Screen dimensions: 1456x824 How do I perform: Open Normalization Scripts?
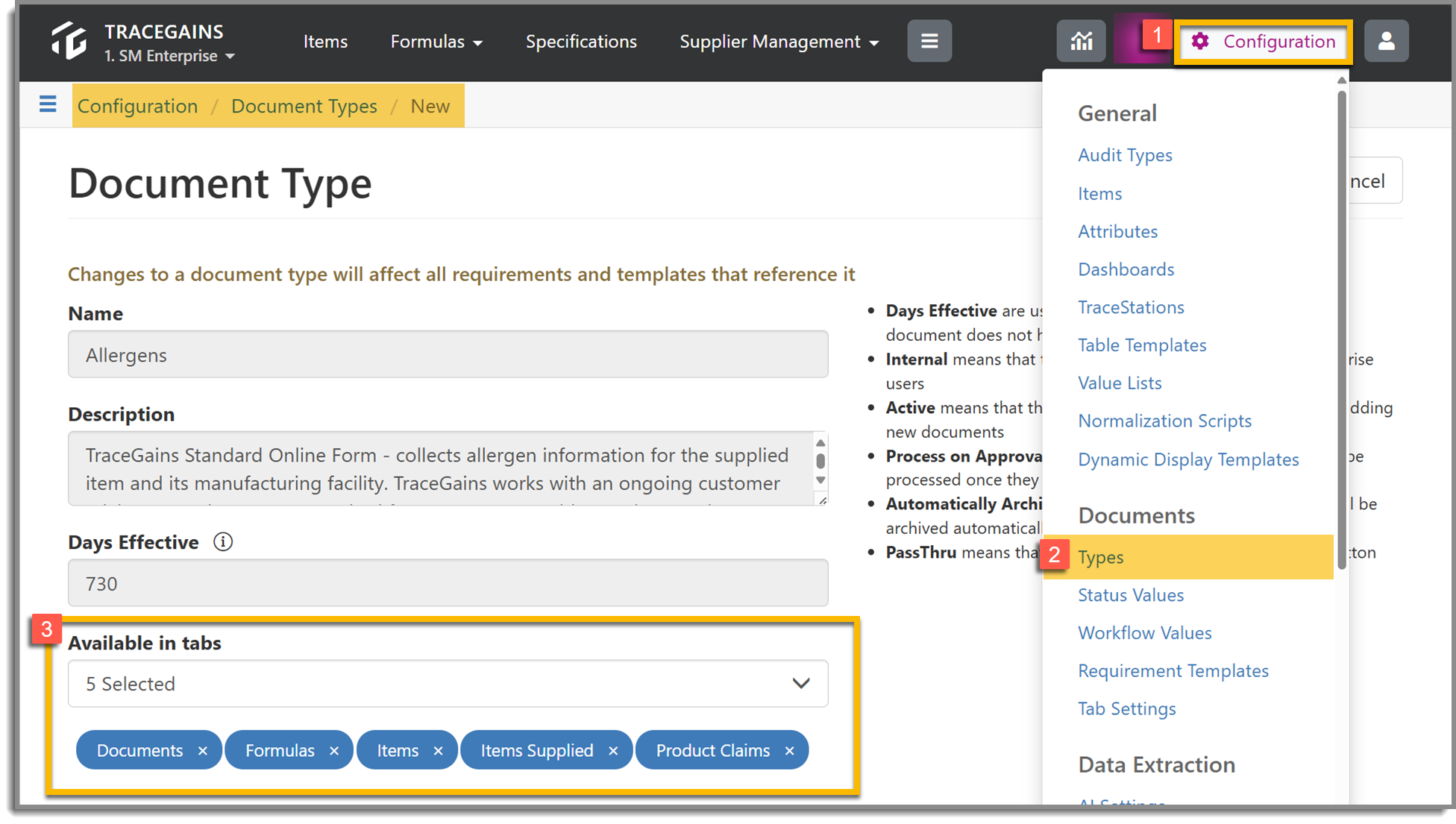(x=1164, y=421)
